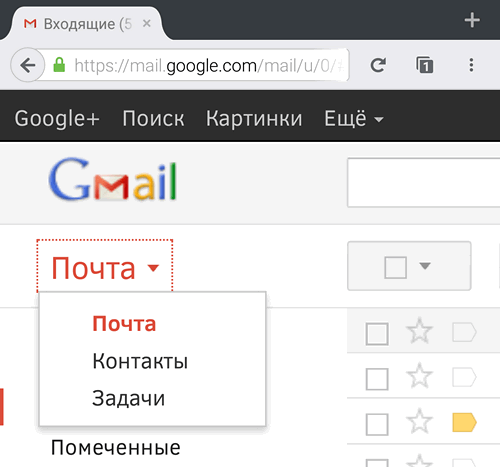Image resolution: width=500 pixels, height=467 pixels.
Task: Check the first email's checkbox
Action: (x=377, y=334)
